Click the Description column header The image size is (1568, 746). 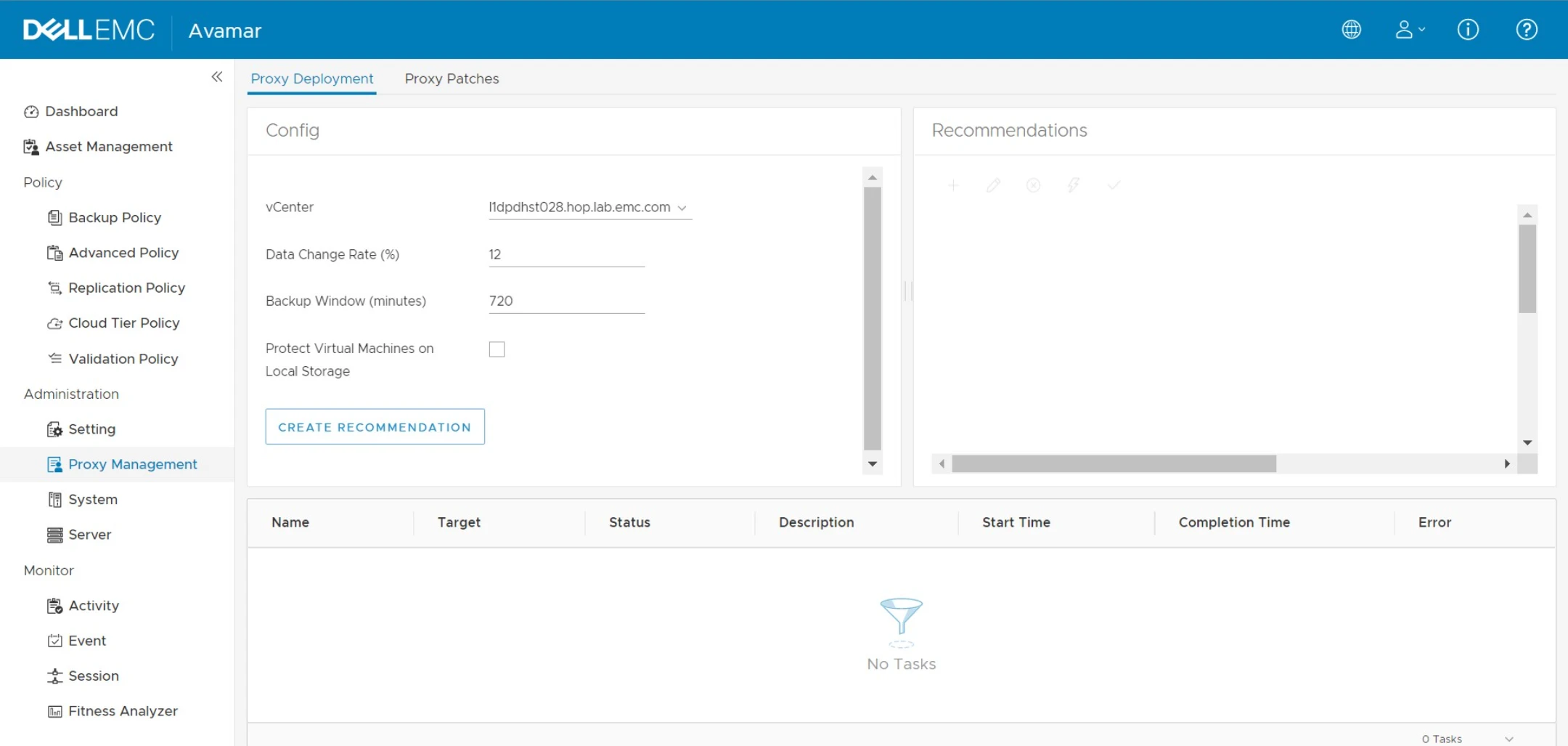pyautogui.click(x=816, y=522)
